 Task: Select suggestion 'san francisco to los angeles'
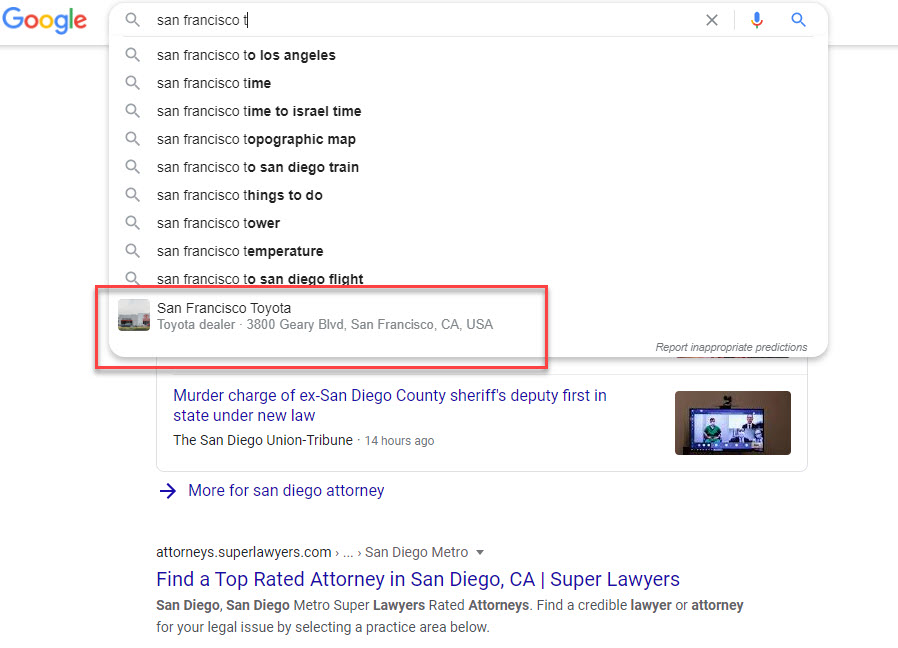pyautogui.click(x=246, y=55)
